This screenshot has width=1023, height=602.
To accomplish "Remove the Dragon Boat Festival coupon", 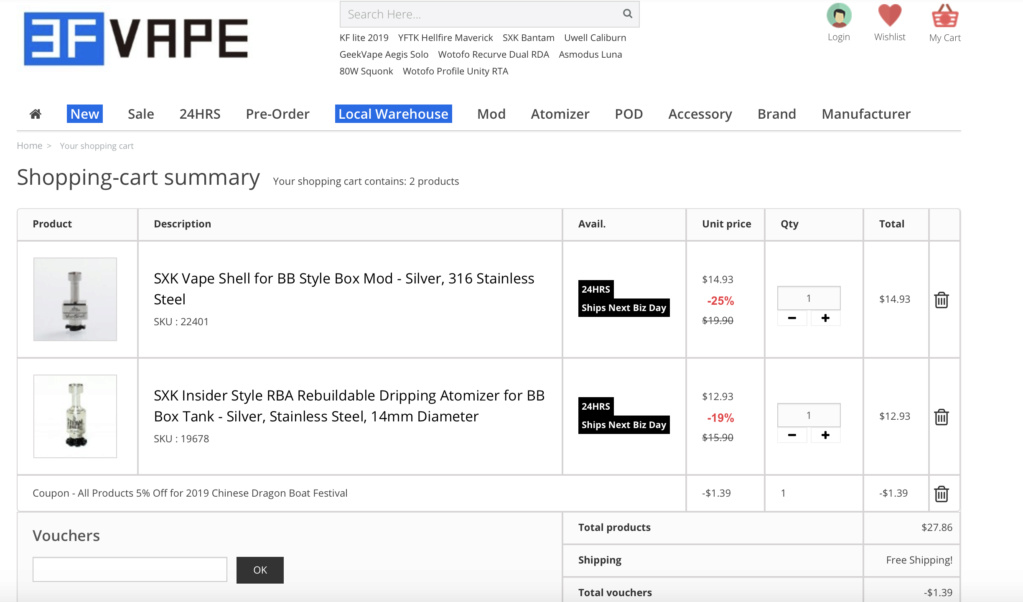I will 941,493.
